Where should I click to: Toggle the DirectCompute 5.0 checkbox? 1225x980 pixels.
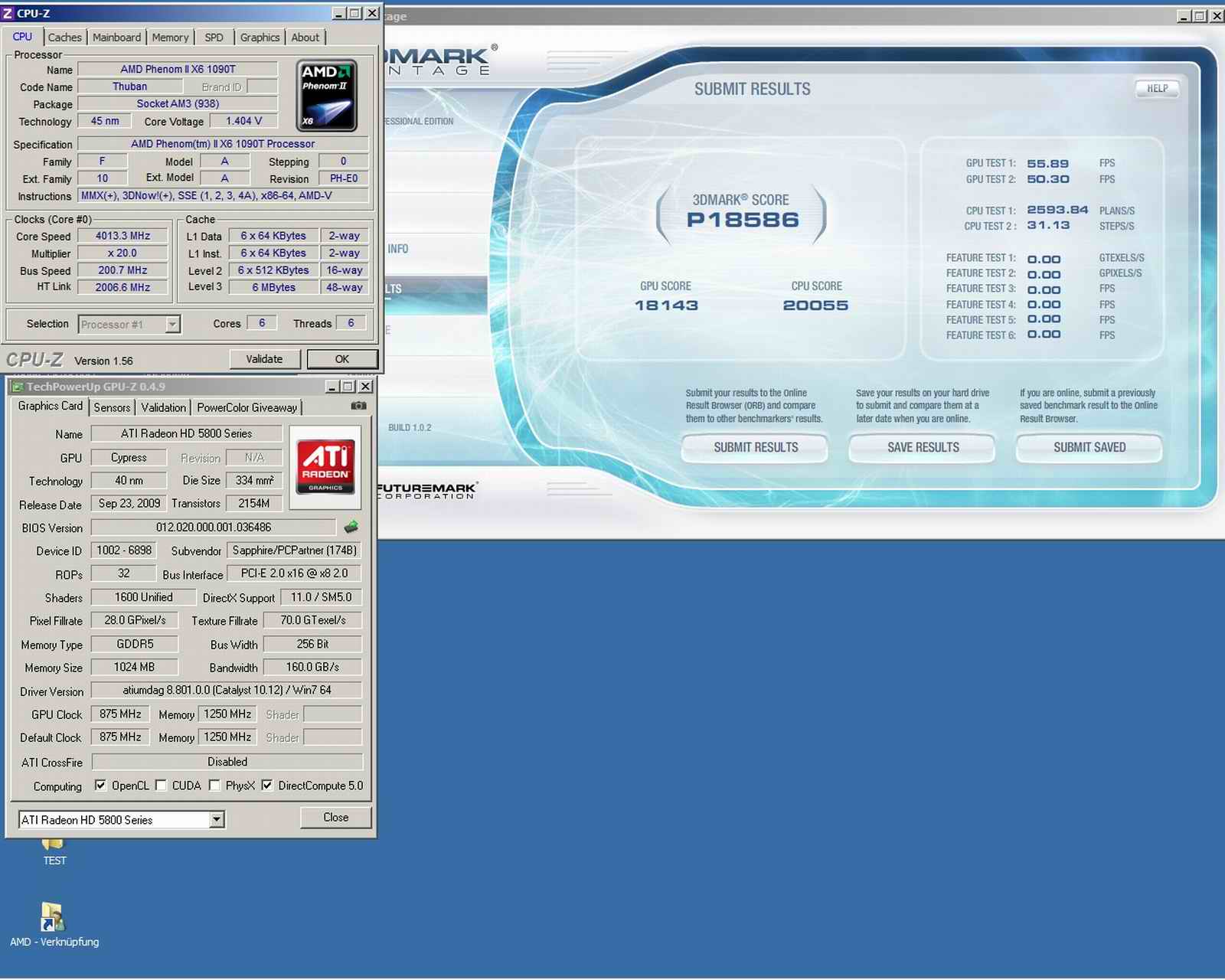[266, 786]
